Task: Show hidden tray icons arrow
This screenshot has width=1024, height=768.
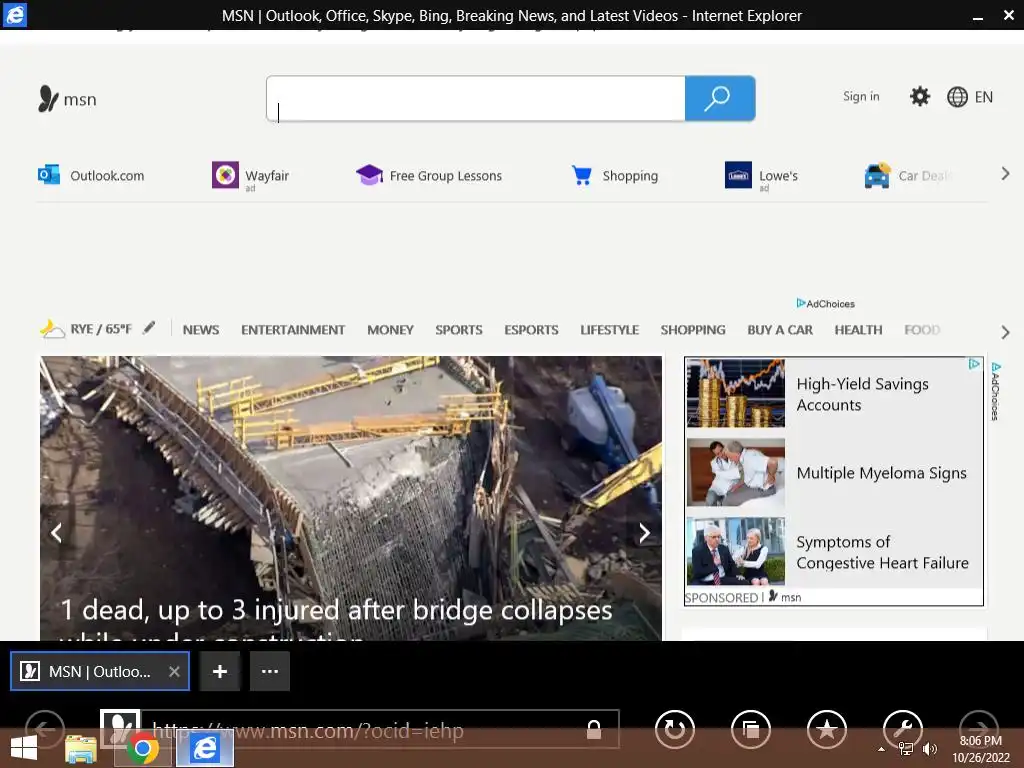Action: pyautogui.click(x=882, y=749)
